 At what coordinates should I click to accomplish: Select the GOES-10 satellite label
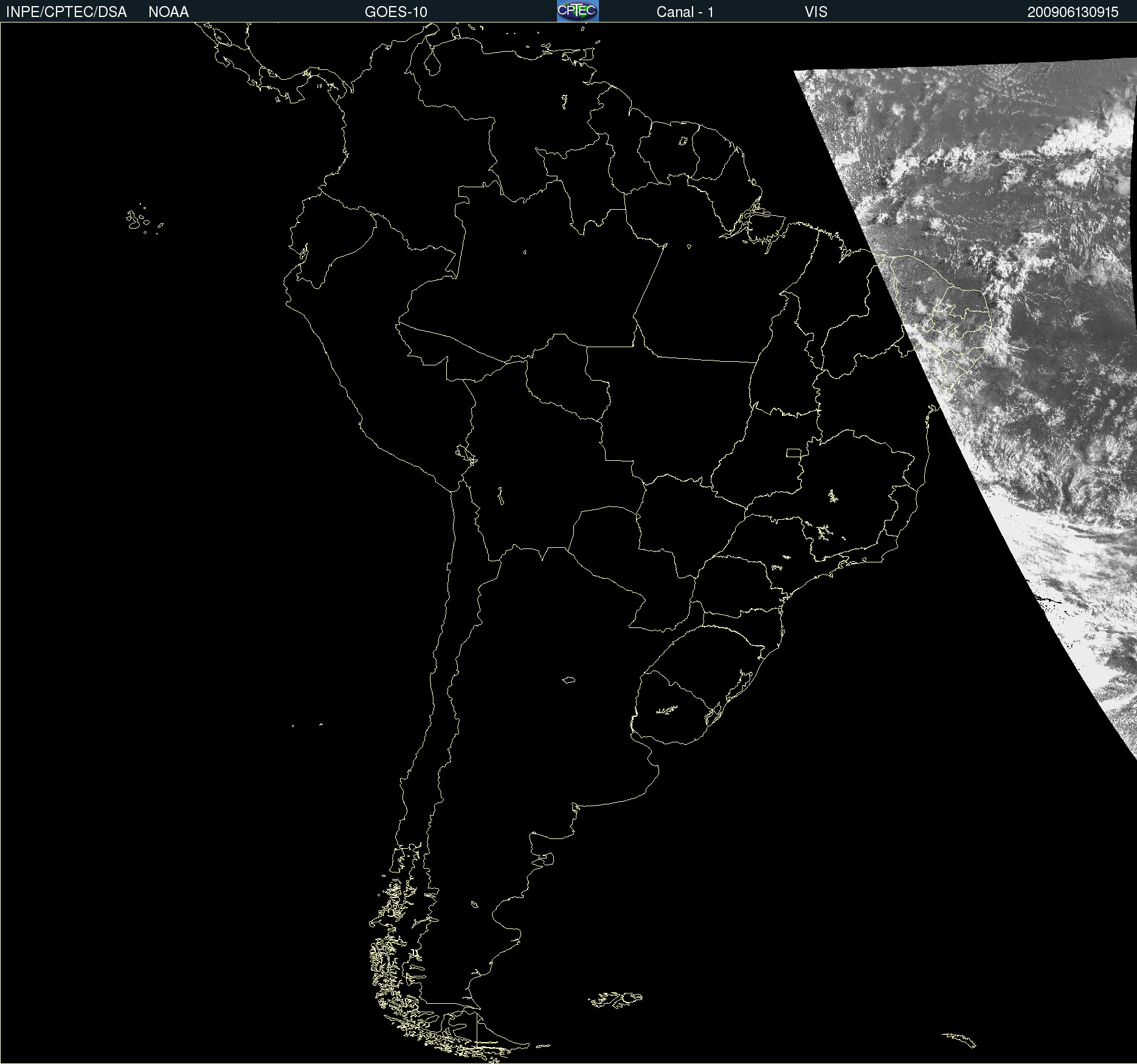click(x=396, y=12)
